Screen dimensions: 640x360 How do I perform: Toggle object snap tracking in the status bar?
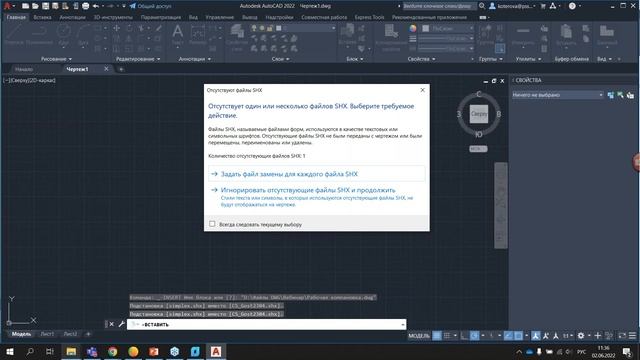click(x=508, y=336)
